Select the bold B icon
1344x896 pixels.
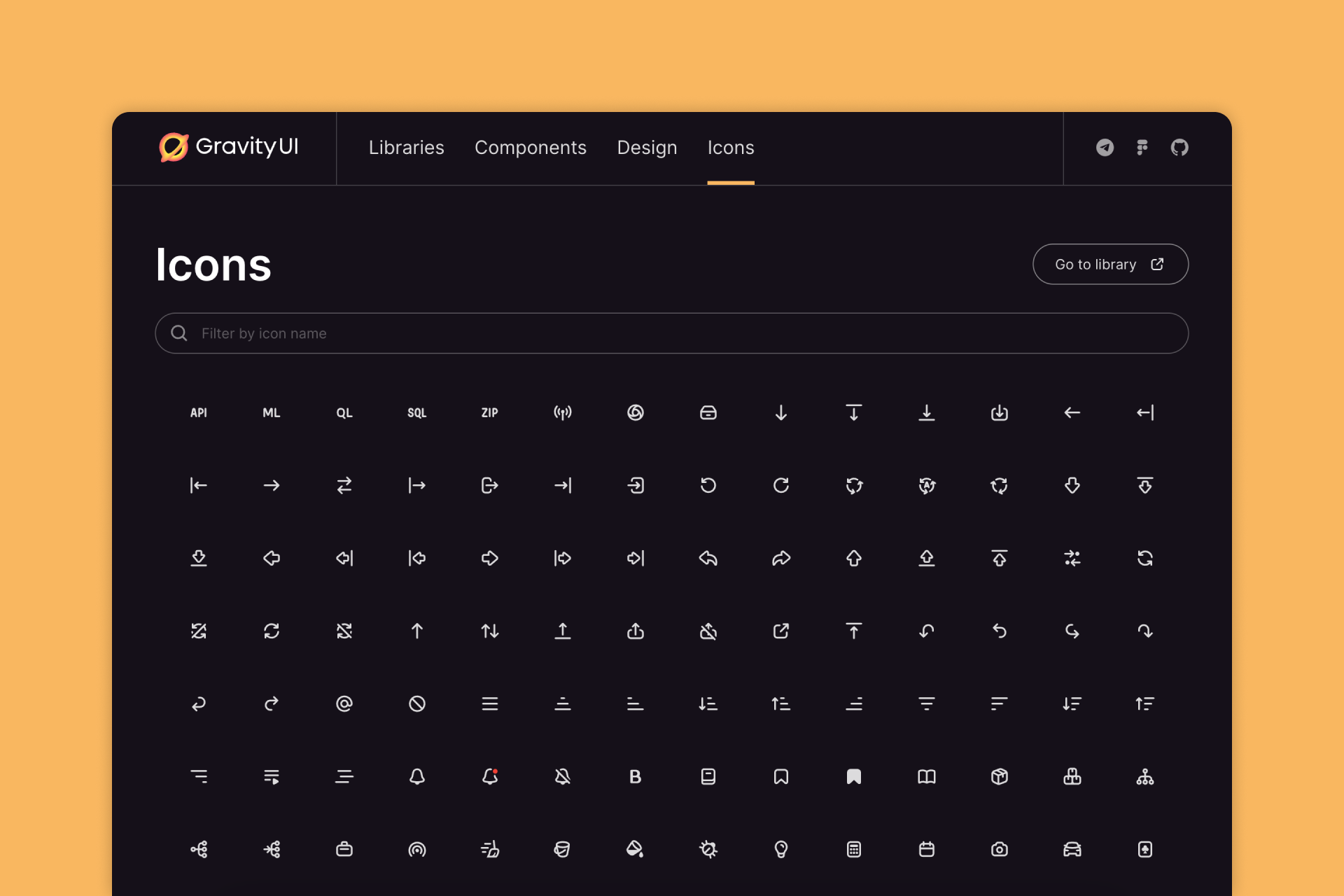635,776
